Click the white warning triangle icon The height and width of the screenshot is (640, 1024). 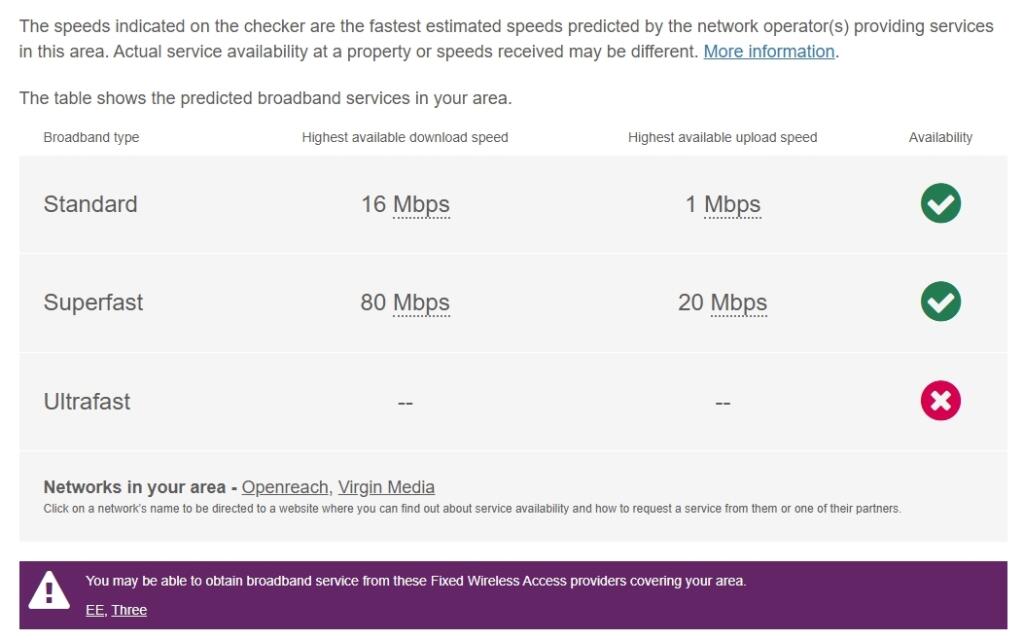[49, 591]
